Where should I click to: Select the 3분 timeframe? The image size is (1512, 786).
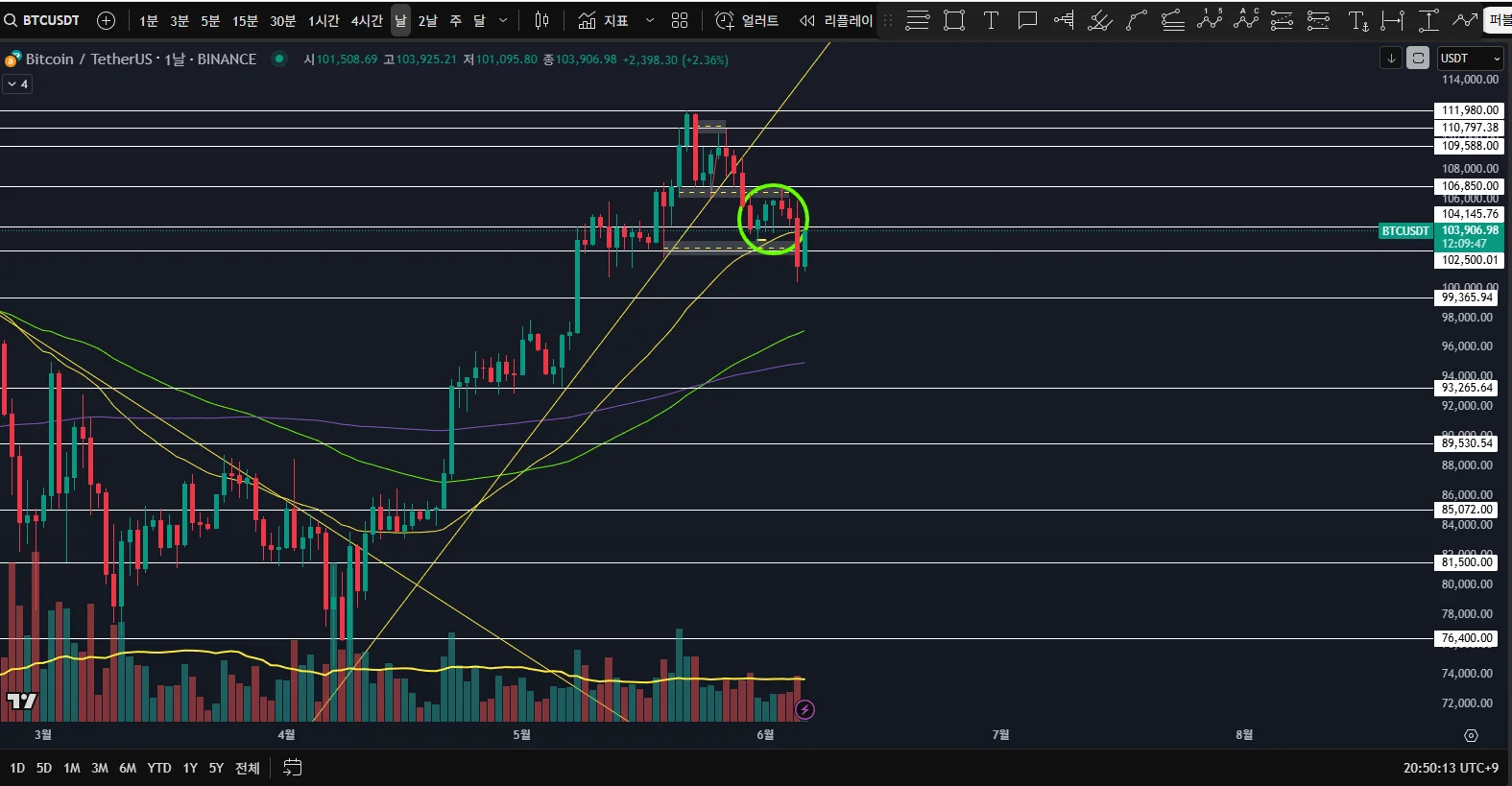[180, 20]
